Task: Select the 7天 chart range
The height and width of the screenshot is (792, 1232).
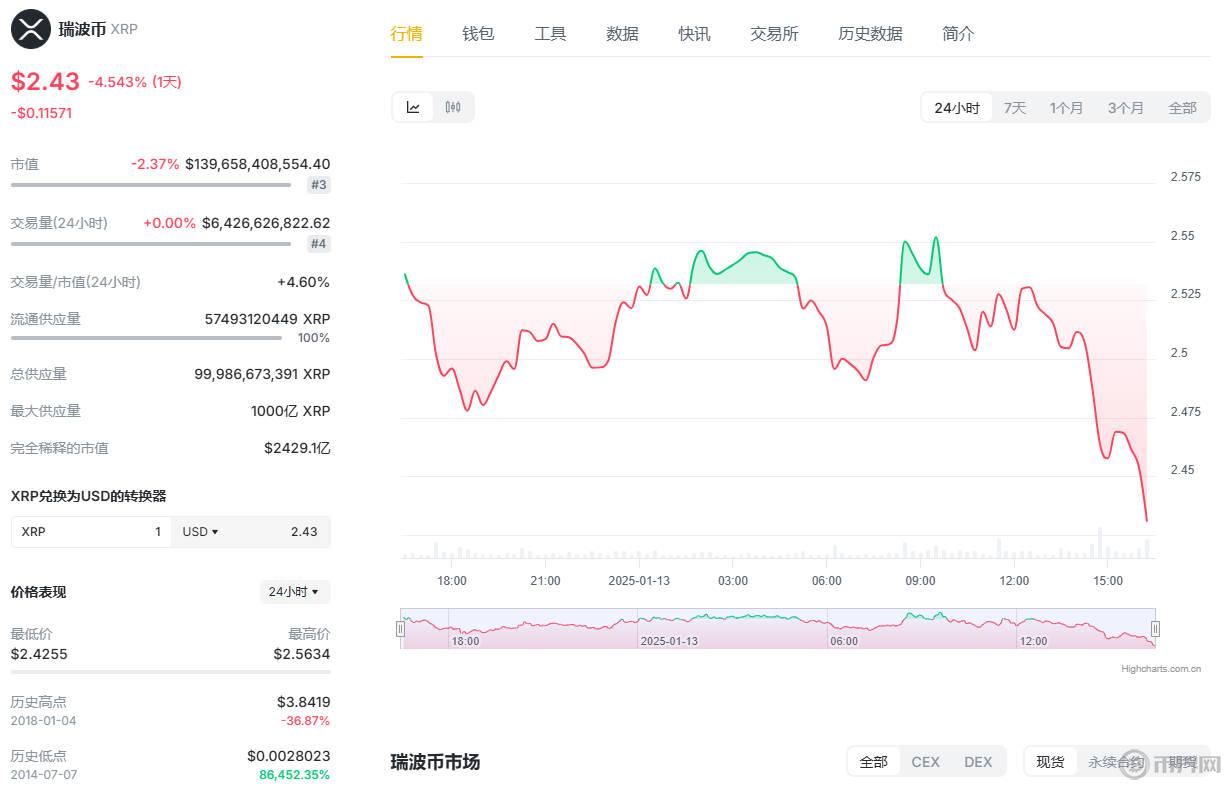Action: click(1015, 108)
